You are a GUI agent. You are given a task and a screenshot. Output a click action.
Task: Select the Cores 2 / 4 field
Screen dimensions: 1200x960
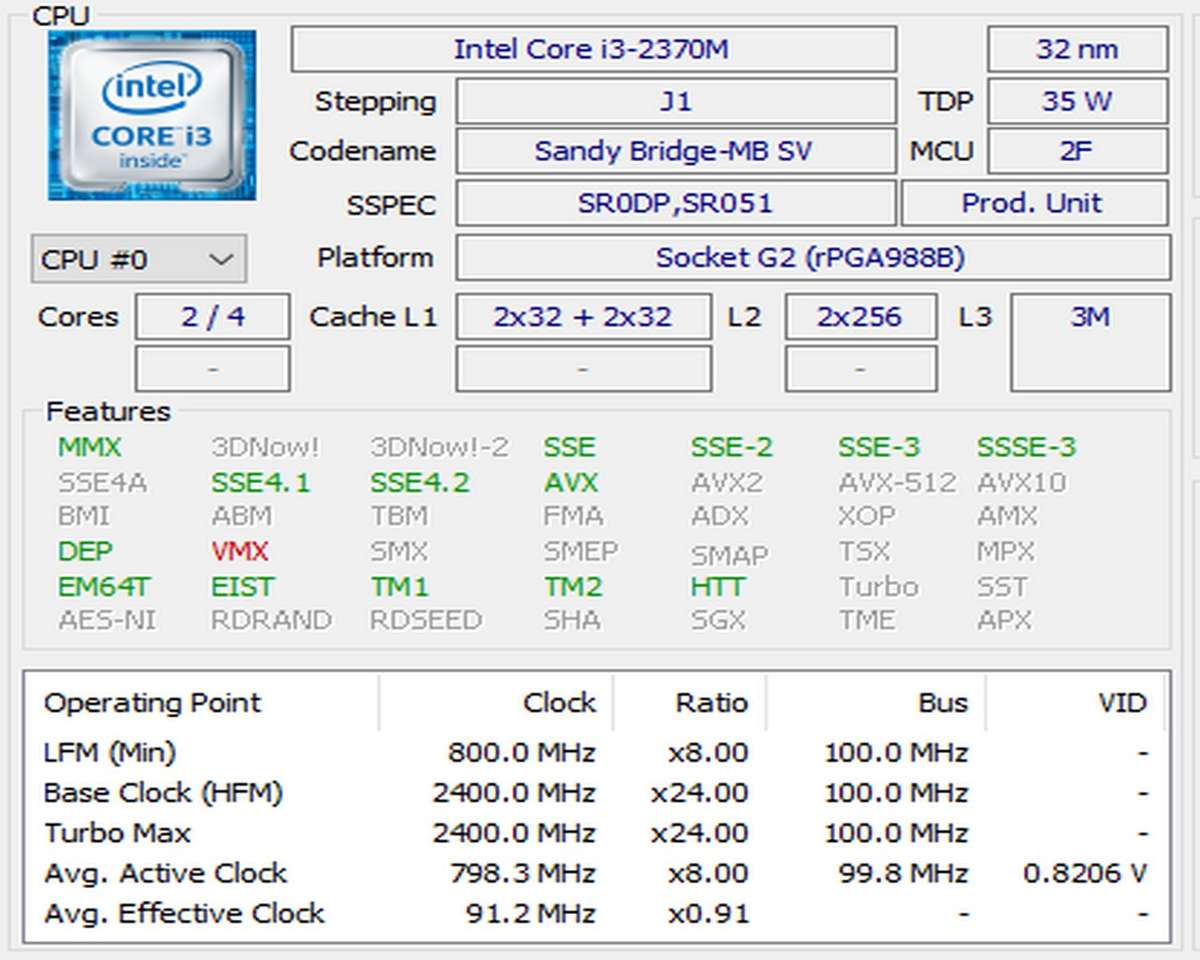tap(212, 317)
